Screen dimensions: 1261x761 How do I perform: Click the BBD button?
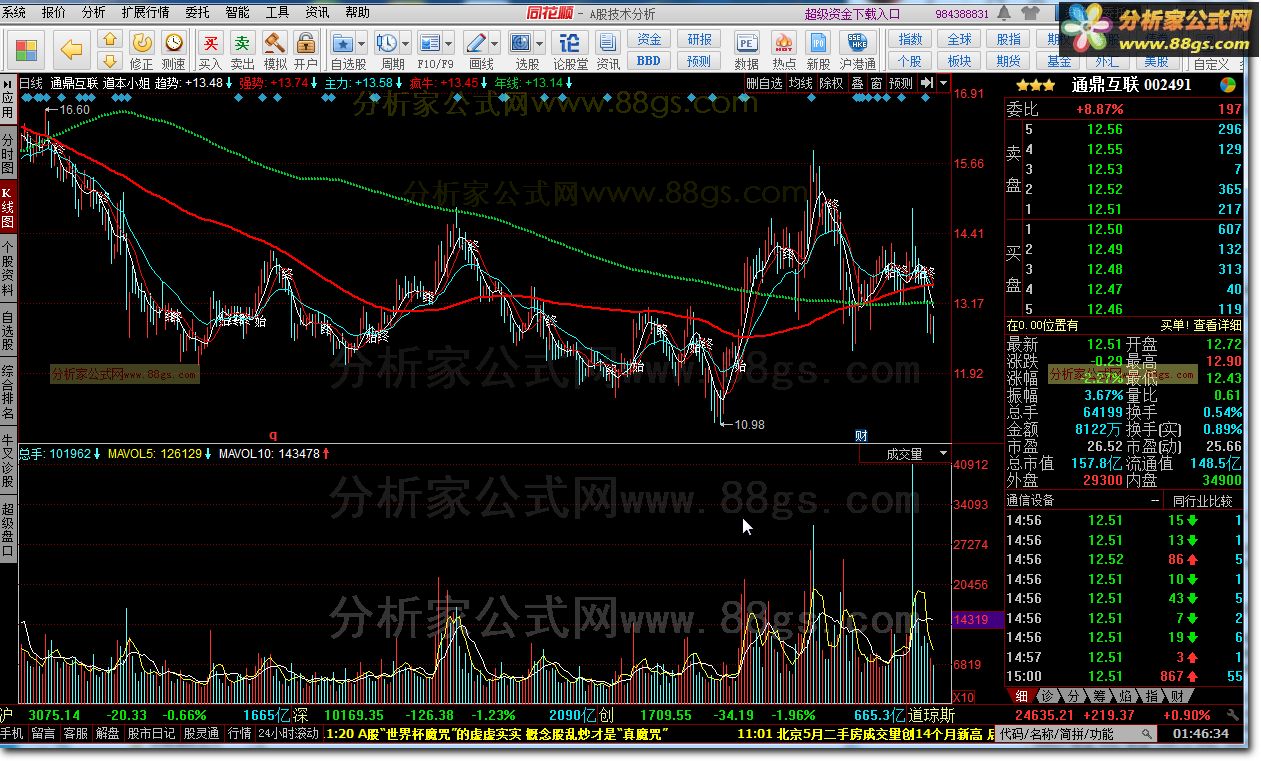(x=649, y=61)
